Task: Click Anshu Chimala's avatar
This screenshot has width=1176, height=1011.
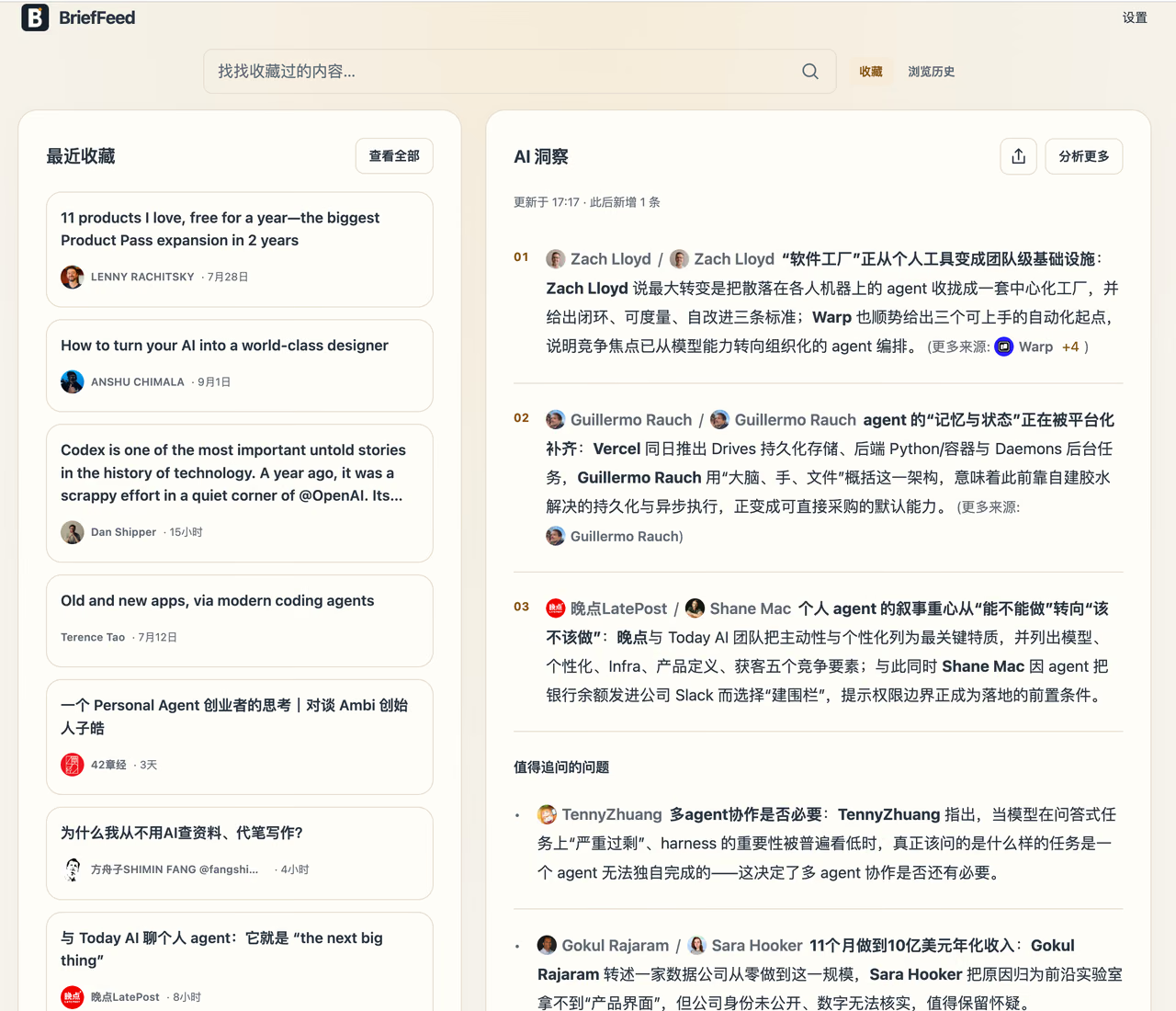Action: (x=73, y=381)
